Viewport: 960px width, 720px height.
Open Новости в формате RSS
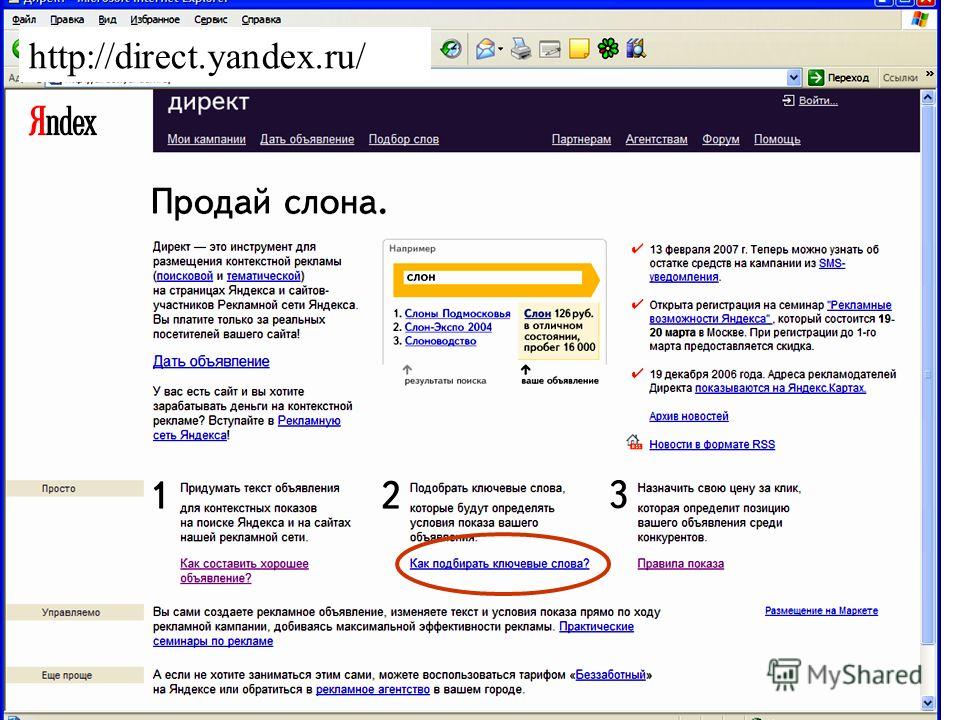coord(712,444)
